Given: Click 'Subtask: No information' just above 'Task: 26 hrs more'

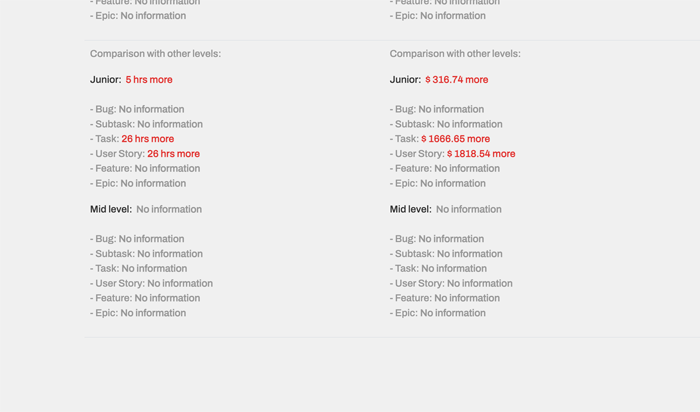Looking at the screenshot, I should pyautogui.click(x=146, y=124).
